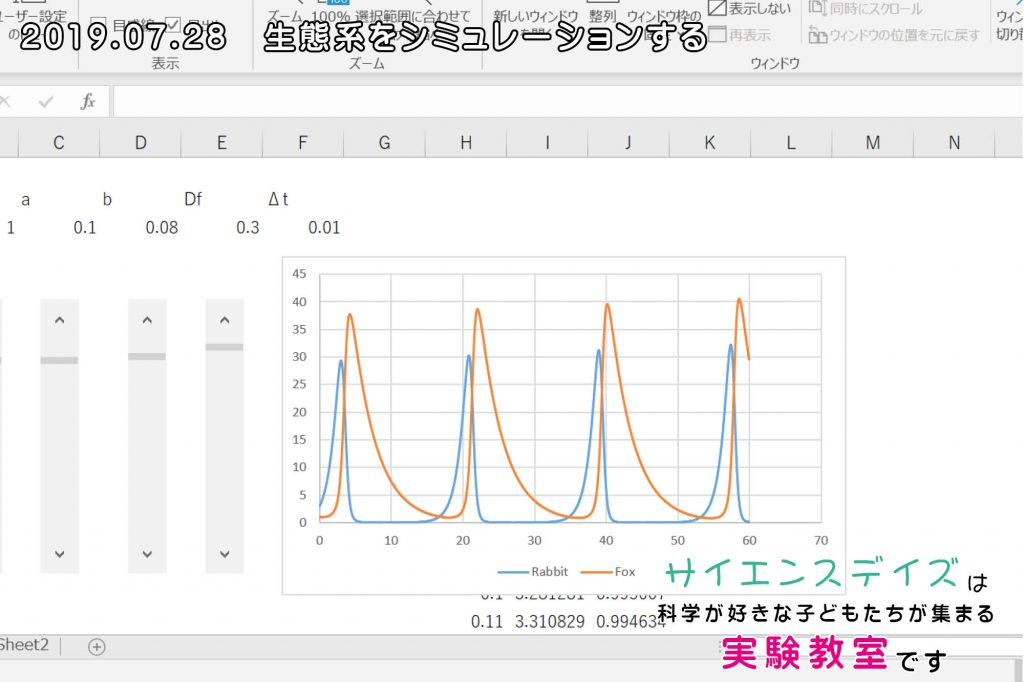
Task: Select column D header
Action: pyautogui.click(x=140, y=142)
